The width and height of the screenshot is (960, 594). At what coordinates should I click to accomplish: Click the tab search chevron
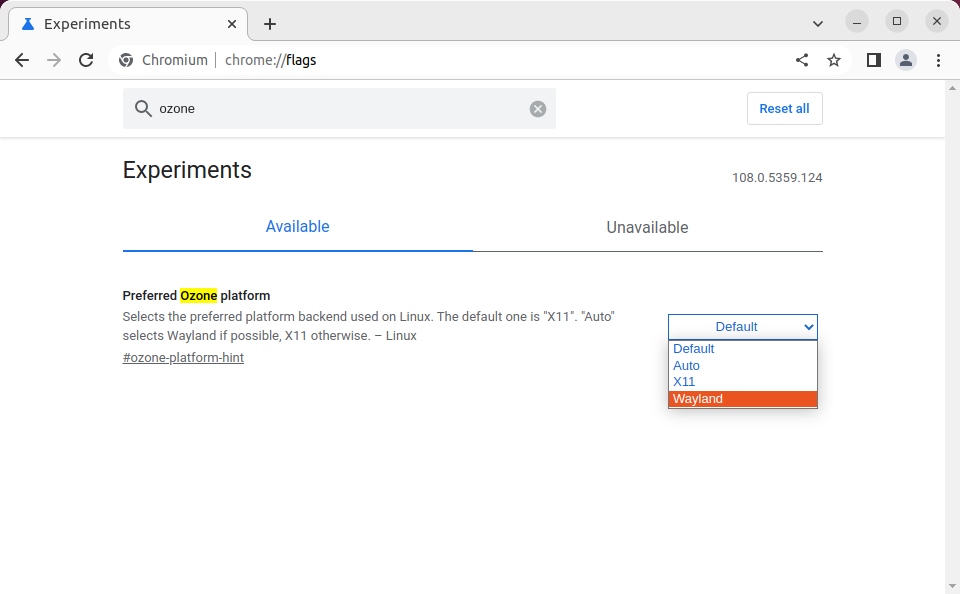point(818,23)
